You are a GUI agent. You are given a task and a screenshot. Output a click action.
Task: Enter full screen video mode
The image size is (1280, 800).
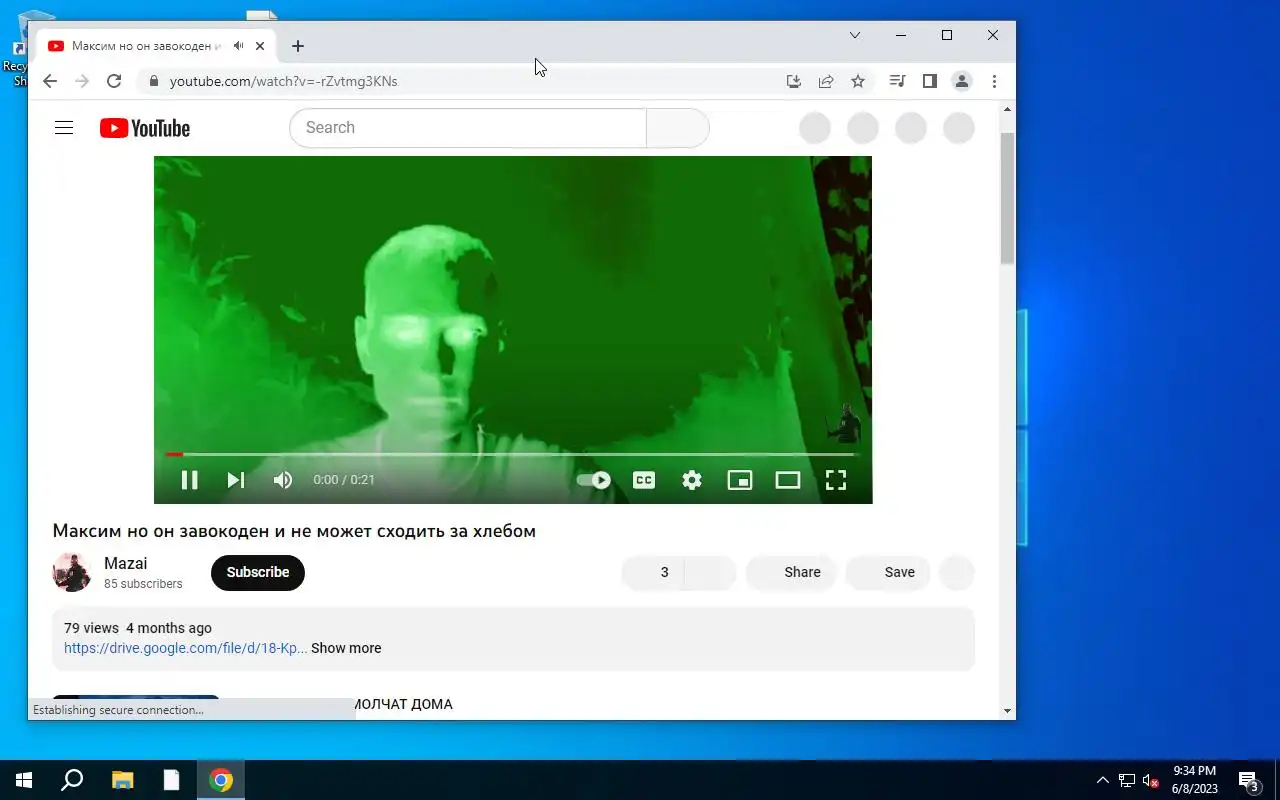[836, 480]
